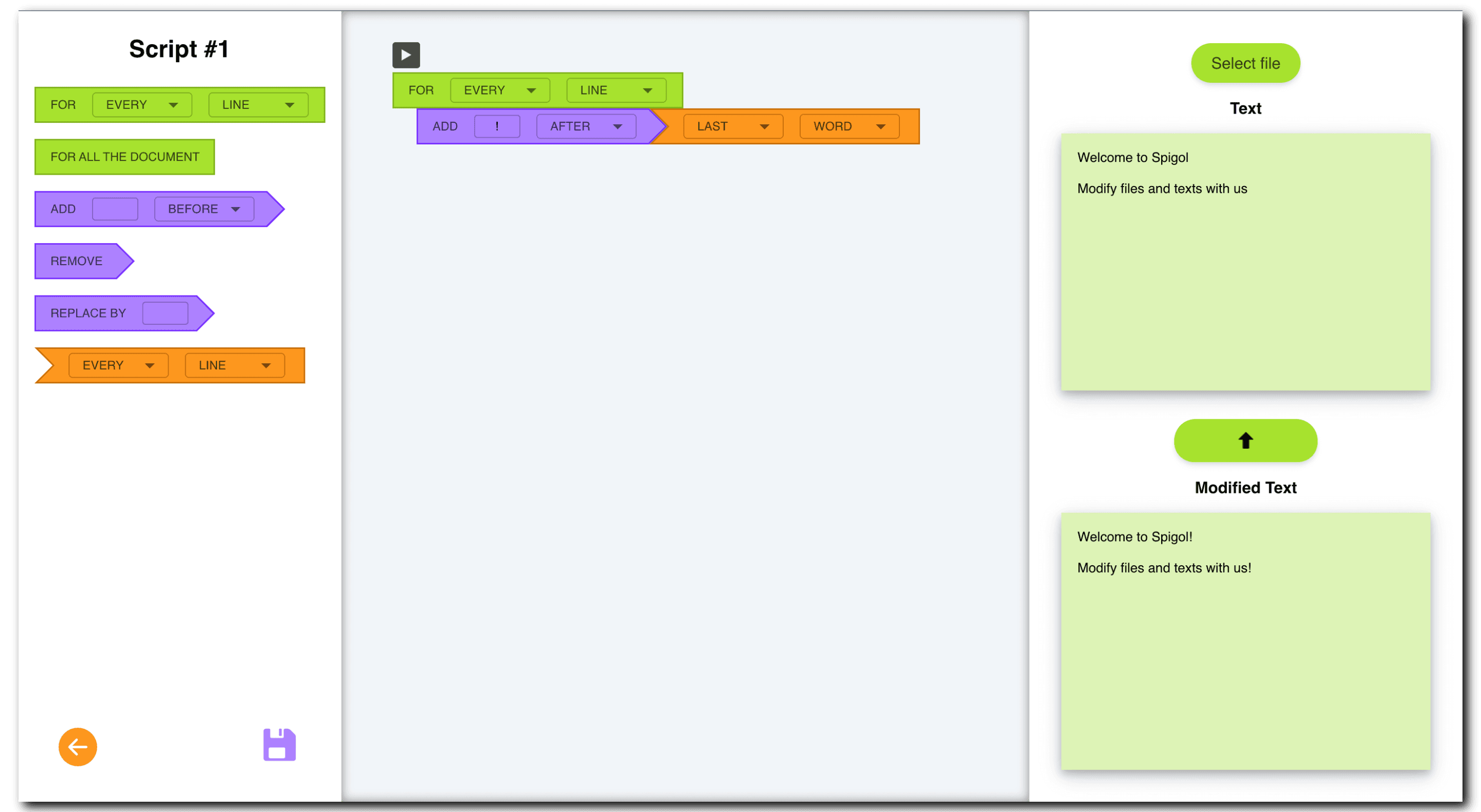Click the Select file button
The image size is (1481, 812).
click(1245, 63)
